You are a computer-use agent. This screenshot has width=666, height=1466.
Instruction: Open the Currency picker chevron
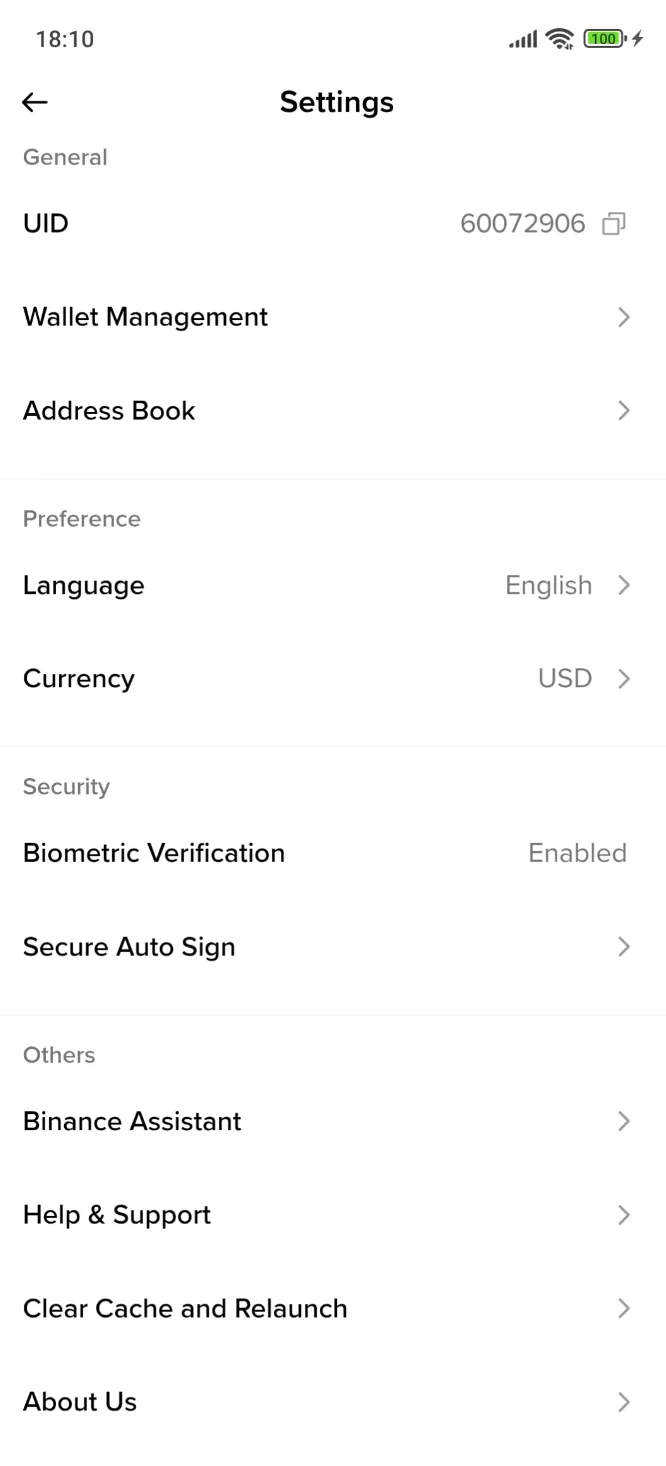(x=624, y=678)
